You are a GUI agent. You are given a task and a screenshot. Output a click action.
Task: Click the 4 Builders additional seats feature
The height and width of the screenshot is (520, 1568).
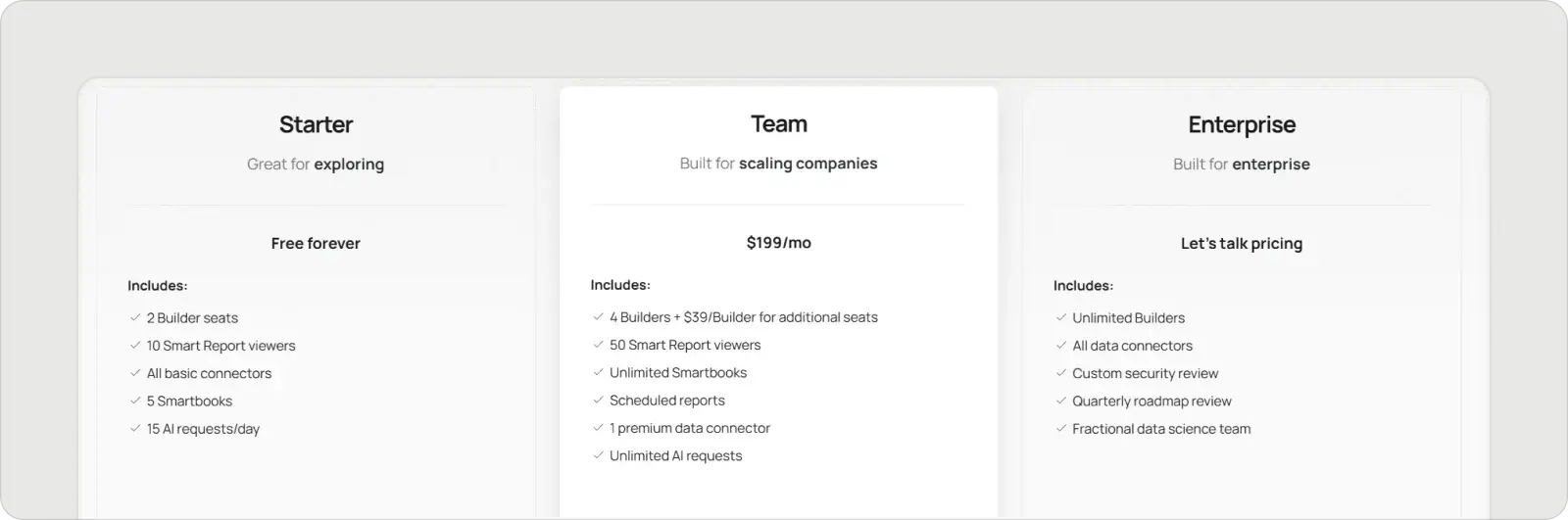(x=744, y=317)
